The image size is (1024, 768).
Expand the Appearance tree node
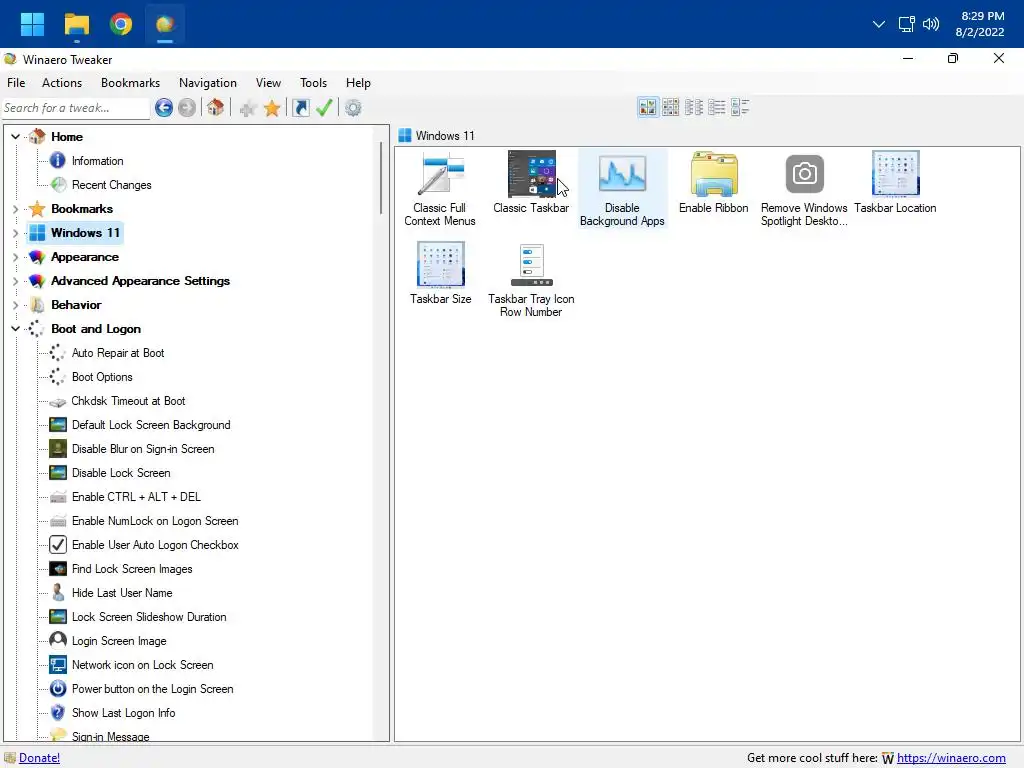pyautogui.click(x=16, y=257)
